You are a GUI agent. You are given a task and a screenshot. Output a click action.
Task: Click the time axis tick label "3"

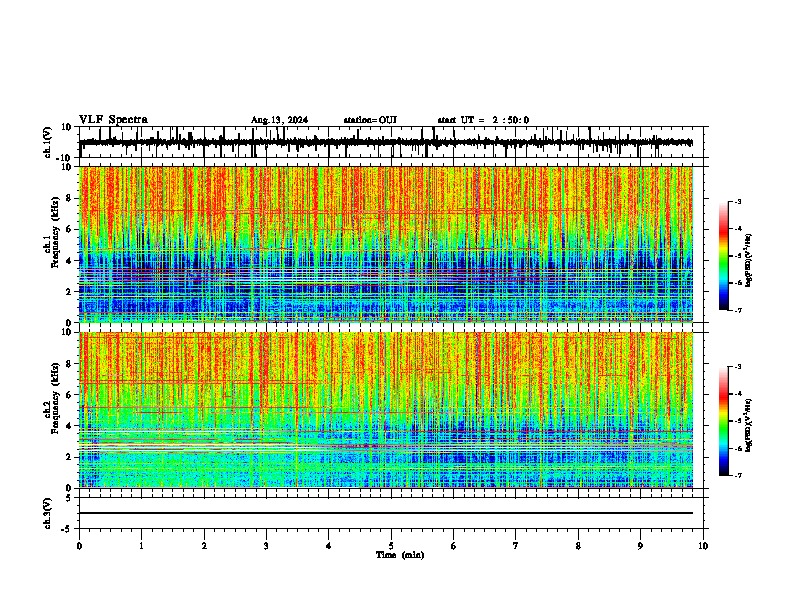point(266,546)
